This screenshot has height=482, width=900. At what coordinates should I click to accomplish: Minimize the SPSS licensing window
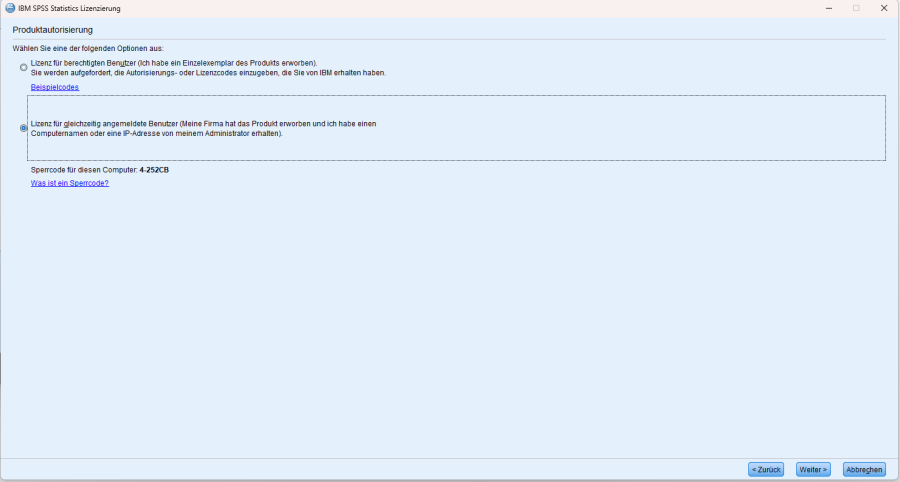coord(829,8)
